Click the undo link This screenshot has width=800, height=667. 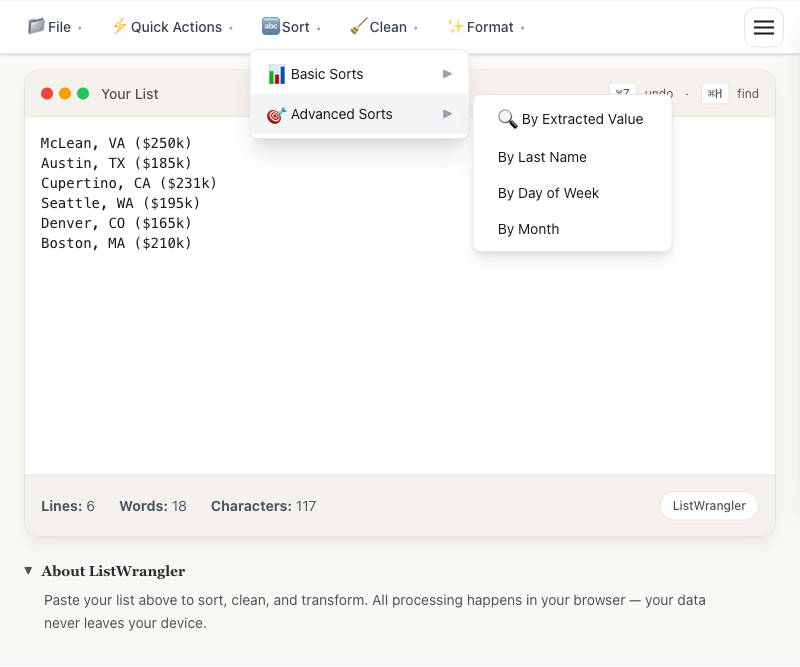click(658, 93)
